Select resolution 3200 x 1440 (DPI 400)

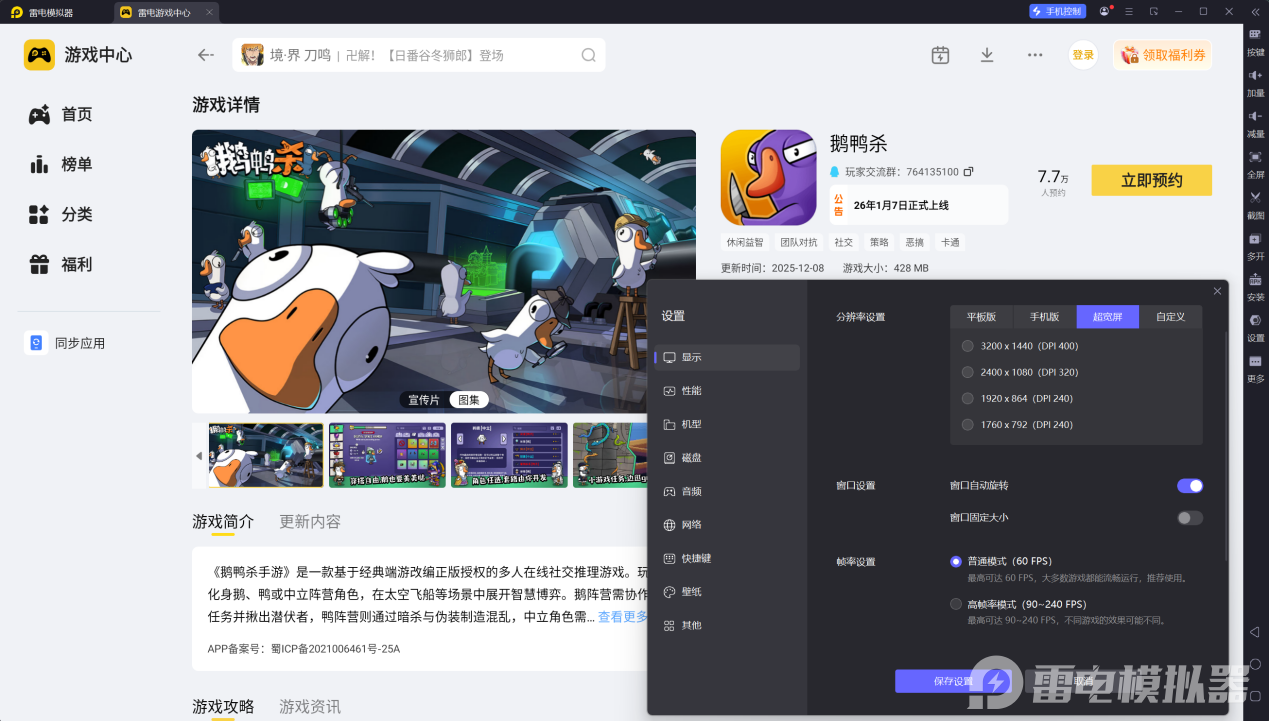click(x=967, y=346)
